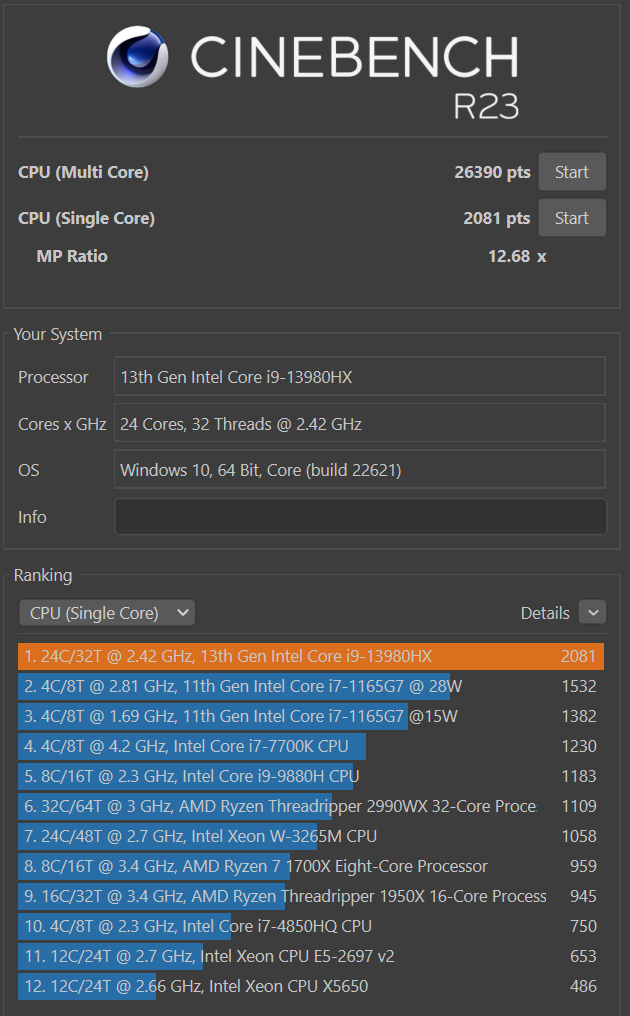Viewport: 630px width, 1016px height.
Task: Click the Details label in Ranking
Action: [x=545, y=613]
